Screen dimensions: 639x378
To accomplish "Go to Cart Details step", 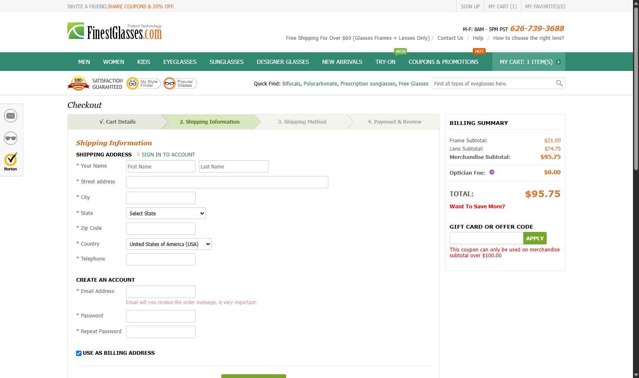I will coord(117,122).
